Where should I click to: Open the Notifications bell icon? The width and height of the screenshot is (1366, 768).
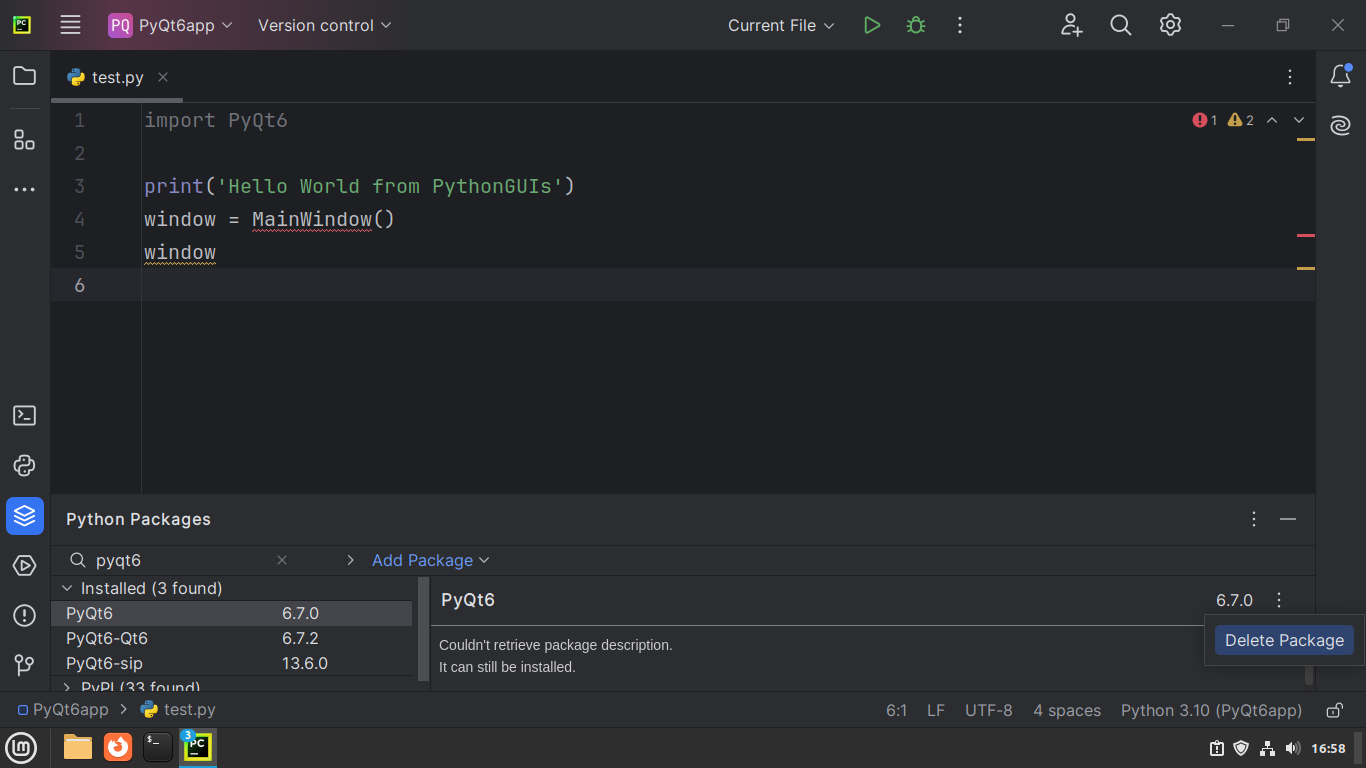(x=1340, y=76)
